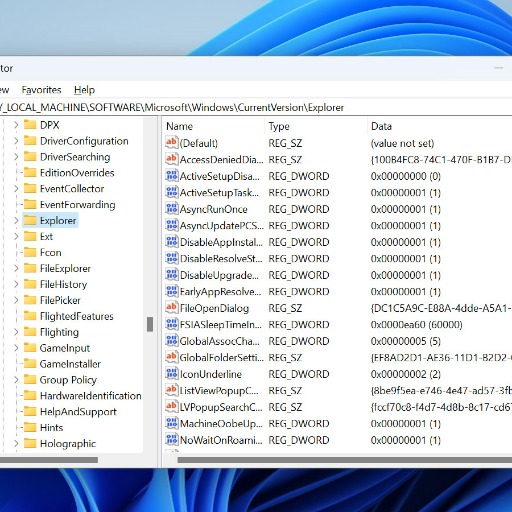Click the key tree vertical scrollbar thumb
512x512 pixels.
coord(150,324)
